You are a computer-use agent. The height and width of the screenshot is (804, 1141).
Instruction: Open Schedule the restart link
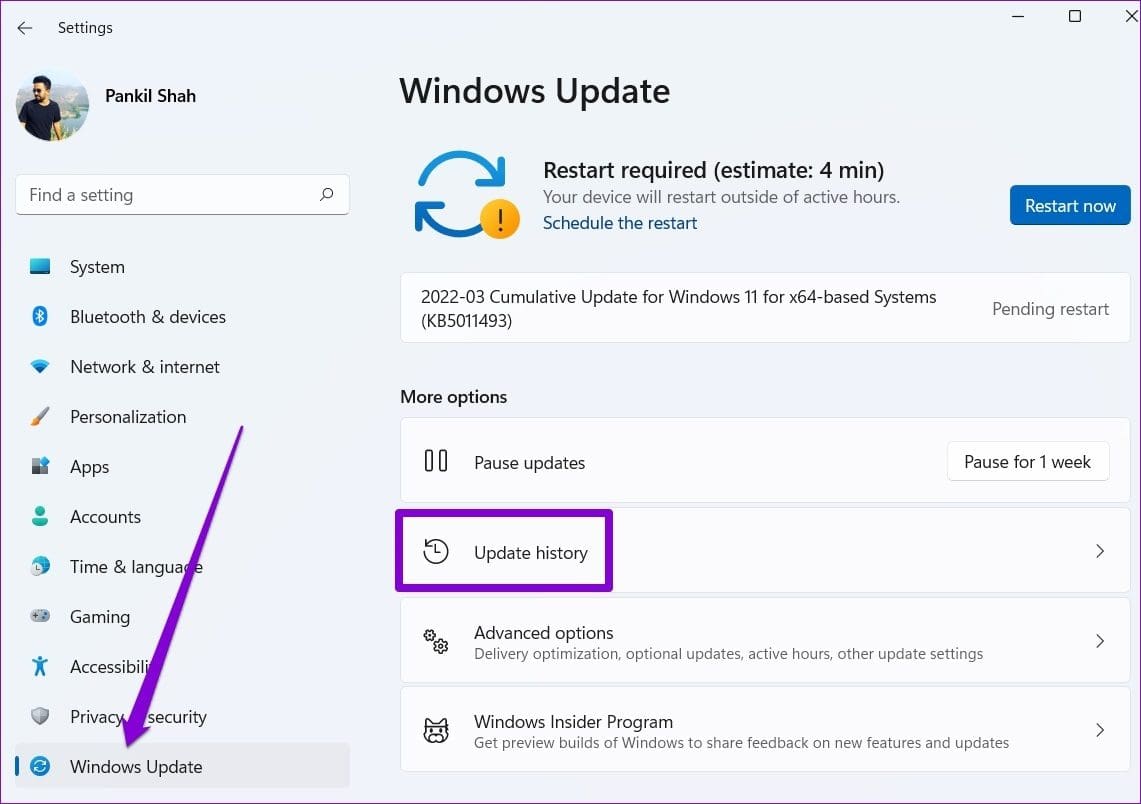(x=619, y=223)
